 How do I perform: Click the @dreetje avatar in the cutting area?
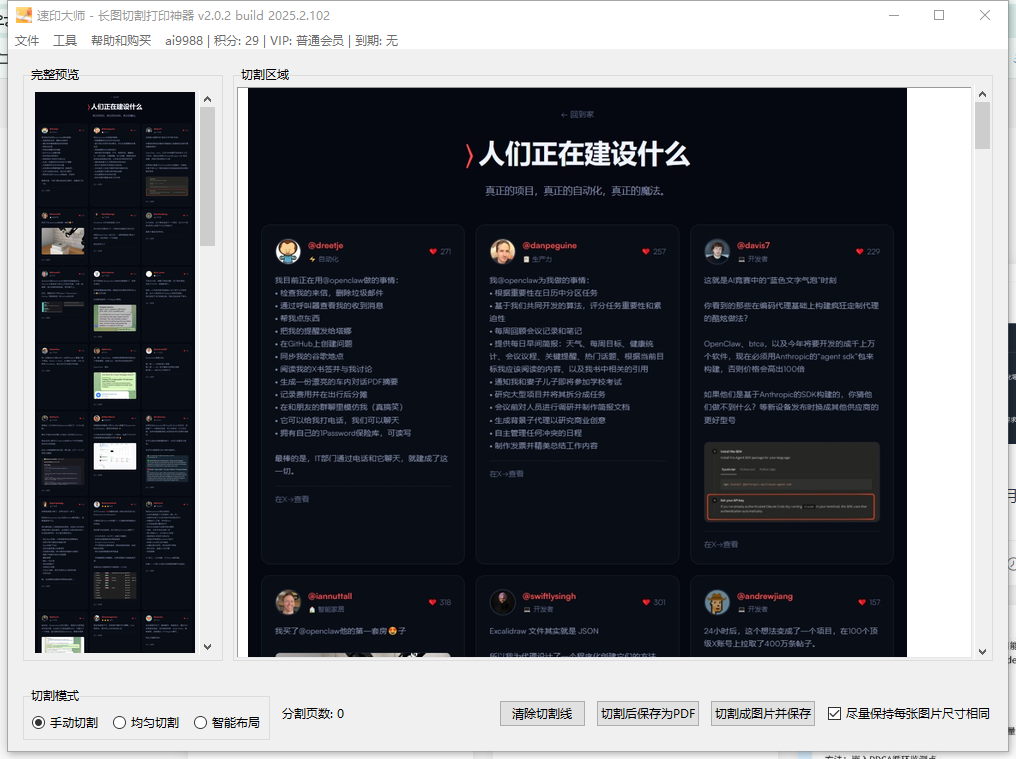pos(288,251)
